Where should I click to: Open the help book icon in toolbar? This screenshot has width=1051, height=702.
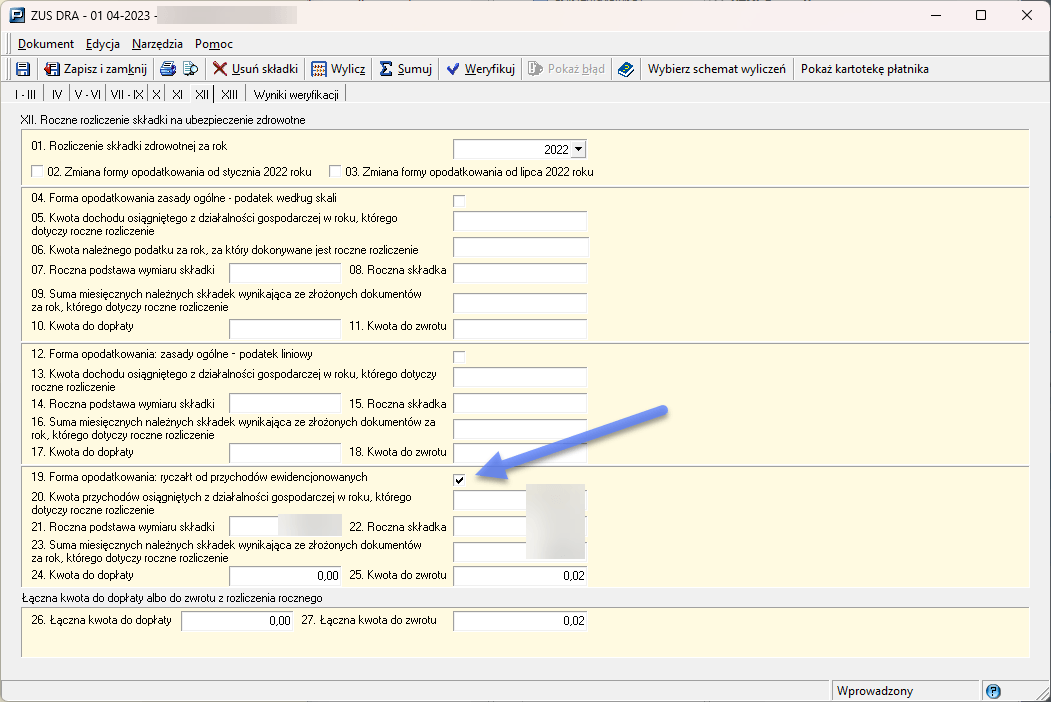coord(626,69)
